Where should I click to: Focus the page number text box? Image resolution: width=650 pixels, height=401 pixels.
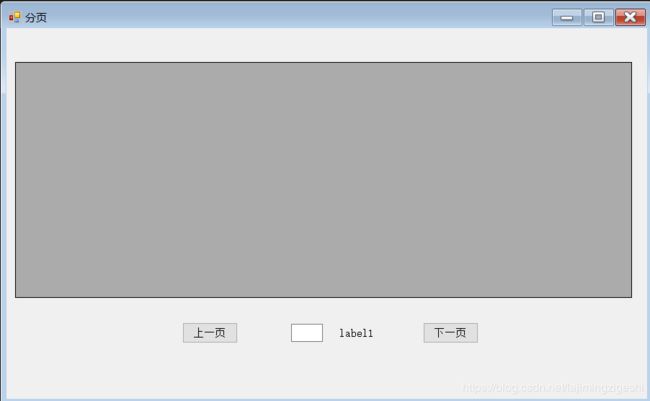coord(307,333)
